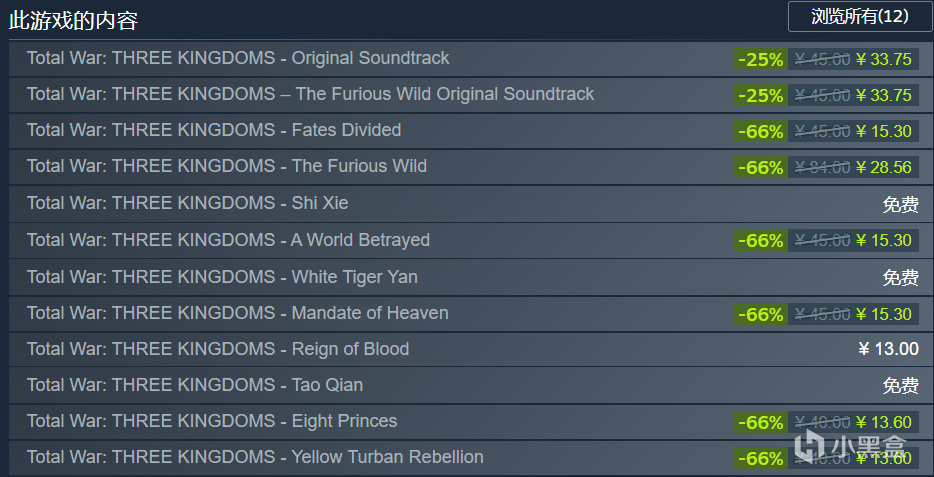The height and width of the screenshot is (477, 934).
Task: Click the 此游戏的内容 section heading
Action: click(74, 19)
